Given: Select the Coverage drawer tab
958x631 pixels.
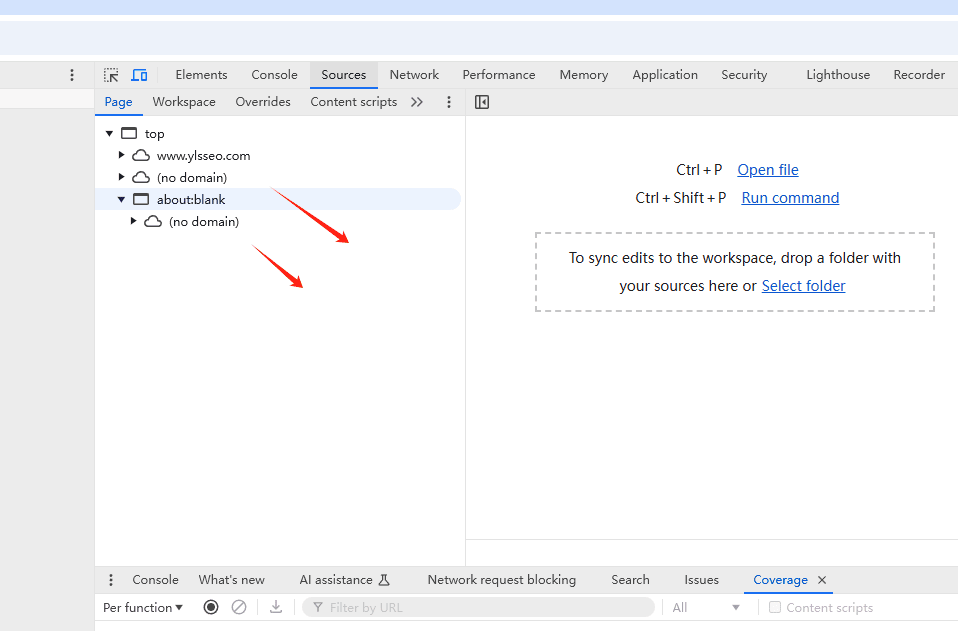Looking at the screenshot, I should coord(780,580).
